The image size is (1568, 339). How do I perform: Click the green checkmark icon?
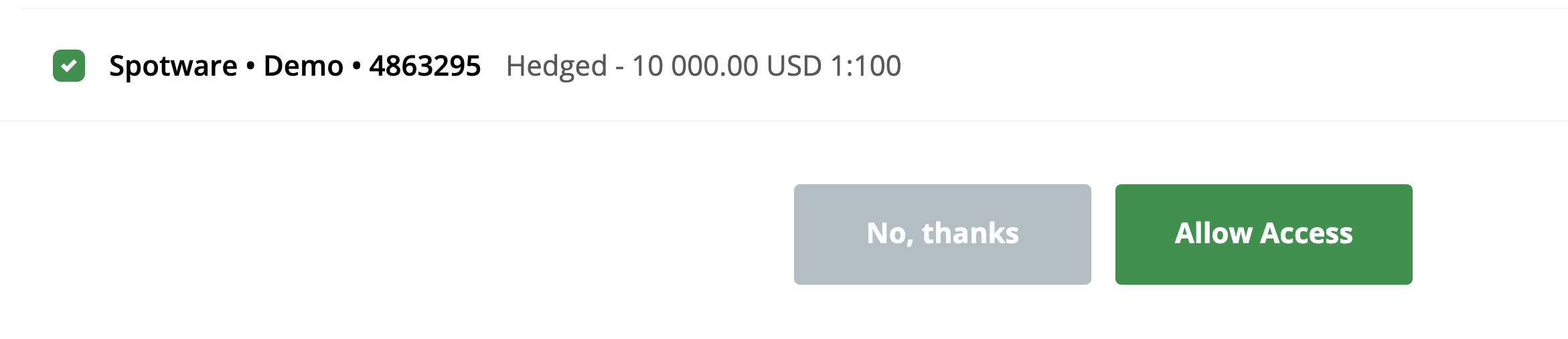pos(69,66)
